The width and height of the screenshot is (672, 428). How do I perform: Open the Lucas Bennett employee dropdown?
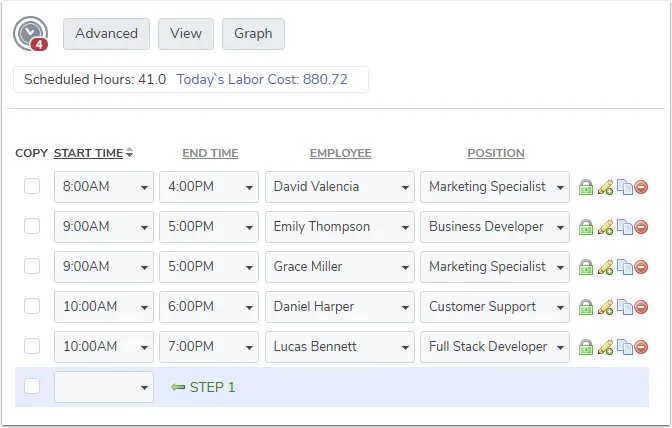[340, 347]
